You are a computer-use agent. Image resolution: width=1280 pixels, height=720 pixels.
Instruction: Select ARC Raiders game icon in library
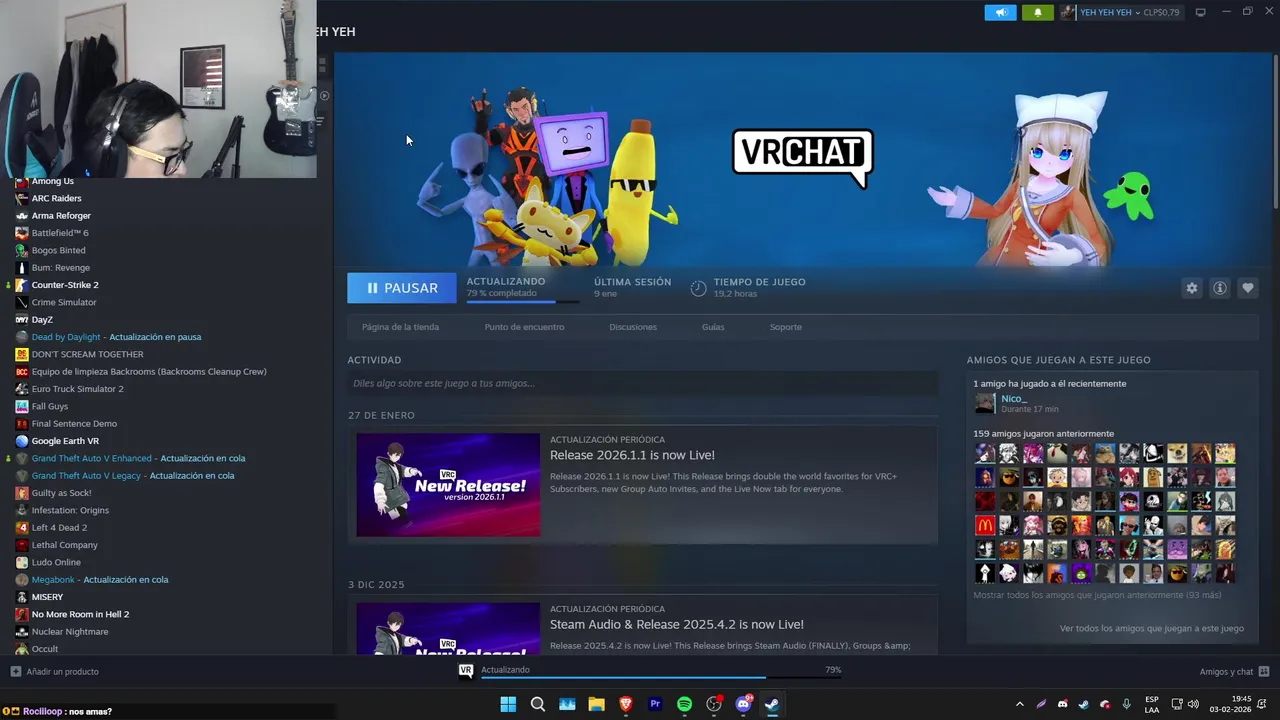tap(22, 198)
